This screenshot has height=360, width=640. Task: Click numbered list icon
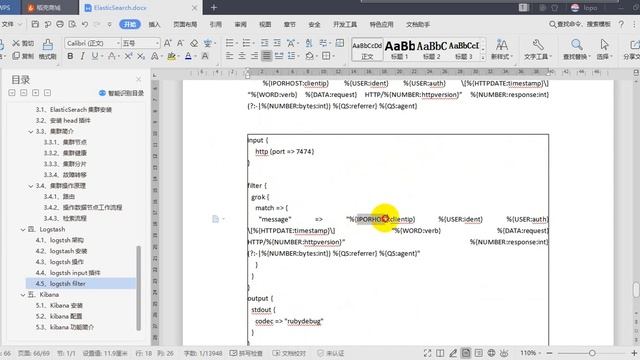pos(247,43)
